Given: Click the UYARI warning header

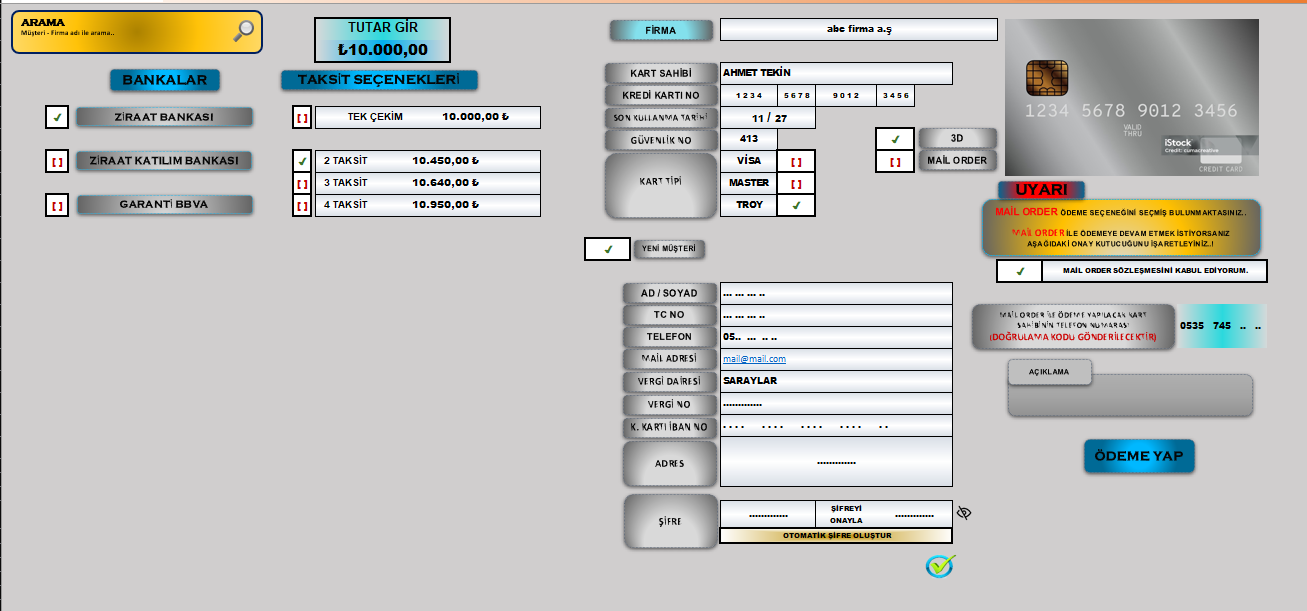Looking at the screenshot, I should click(x=1041, y=189).
